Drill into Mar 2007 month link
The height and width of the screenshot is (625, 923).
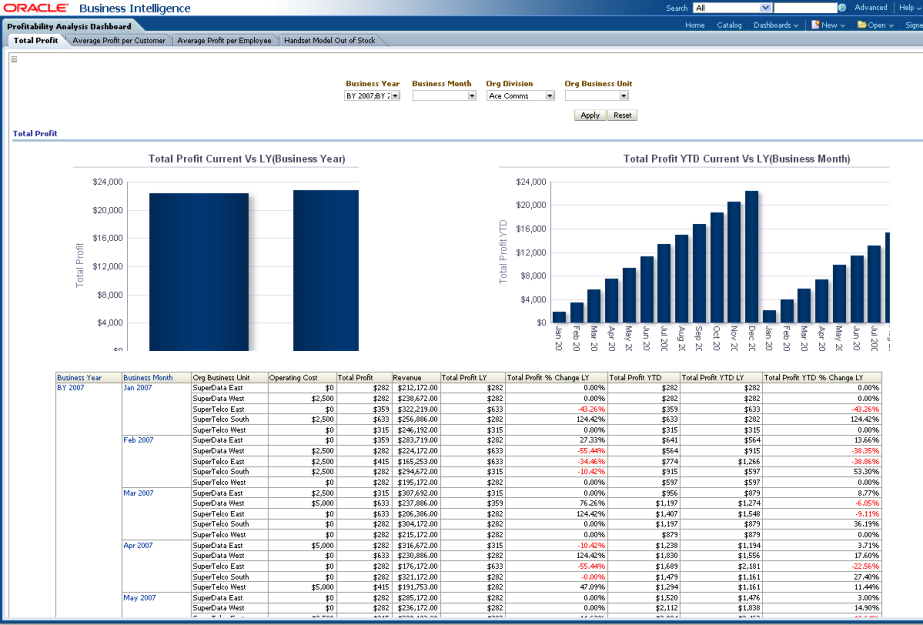pos(138,493)
